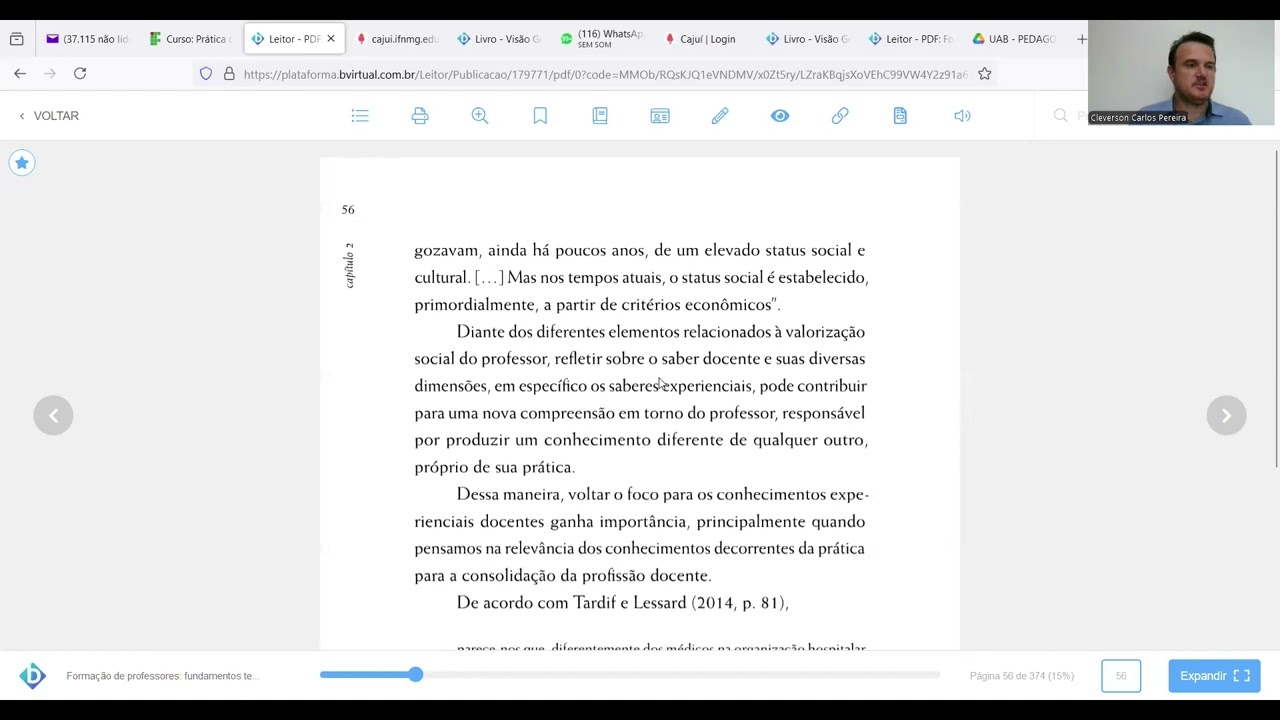Switch to Cajuí | Login tab

705,39
